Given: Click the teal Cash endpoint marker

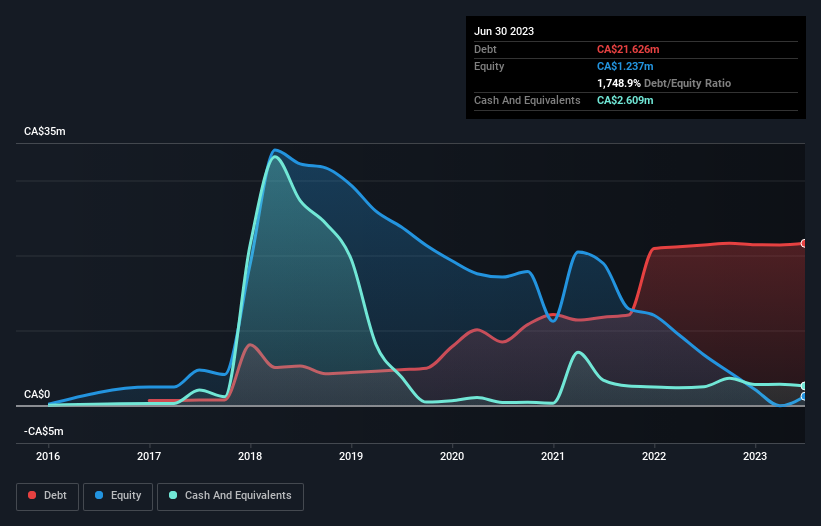Looking at the screenshot, I should pyautogui.click(x=803, y=386).
